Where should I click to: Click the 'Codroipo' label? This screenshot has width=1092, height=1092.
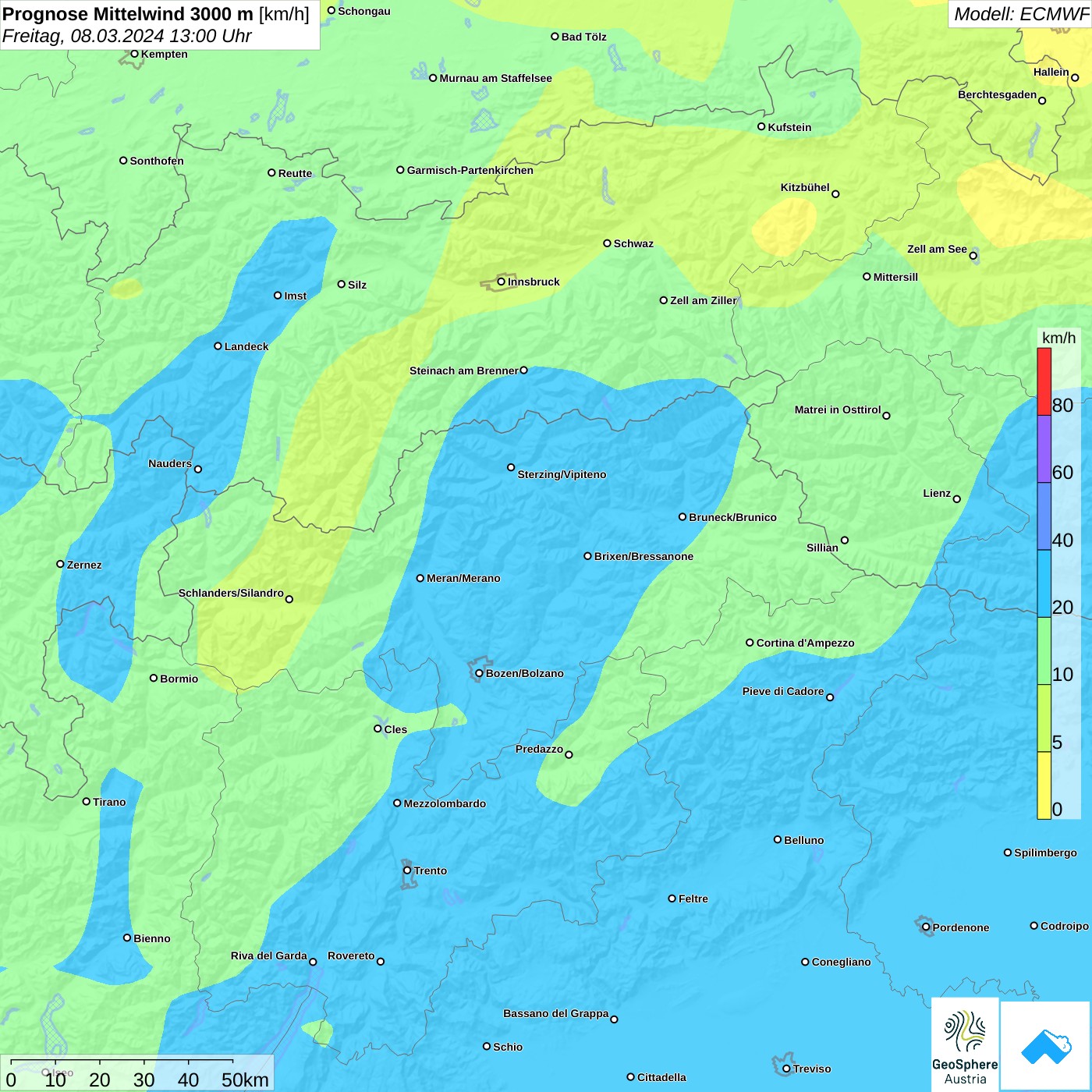pos(1064,926)
